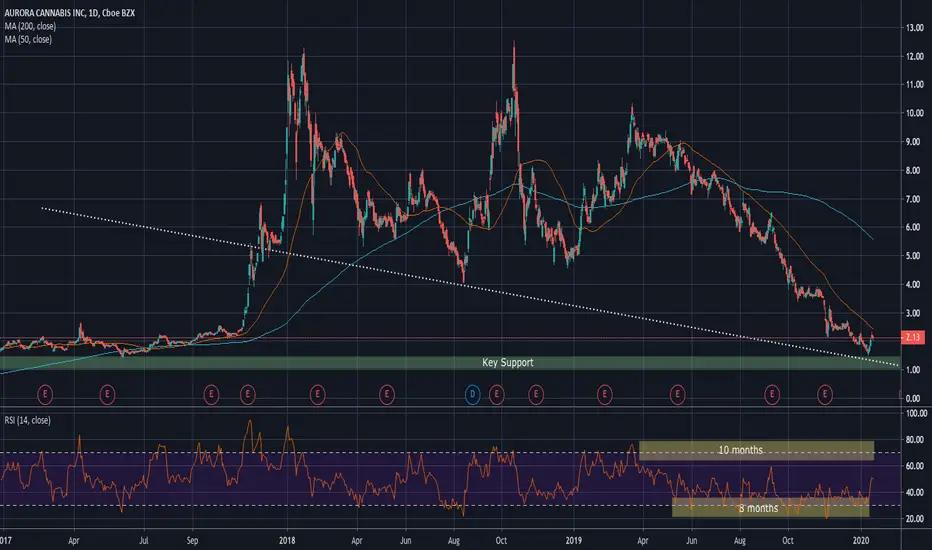Click the MA (50, close) indicator legend
932x550 pixels.
(29, 39)
